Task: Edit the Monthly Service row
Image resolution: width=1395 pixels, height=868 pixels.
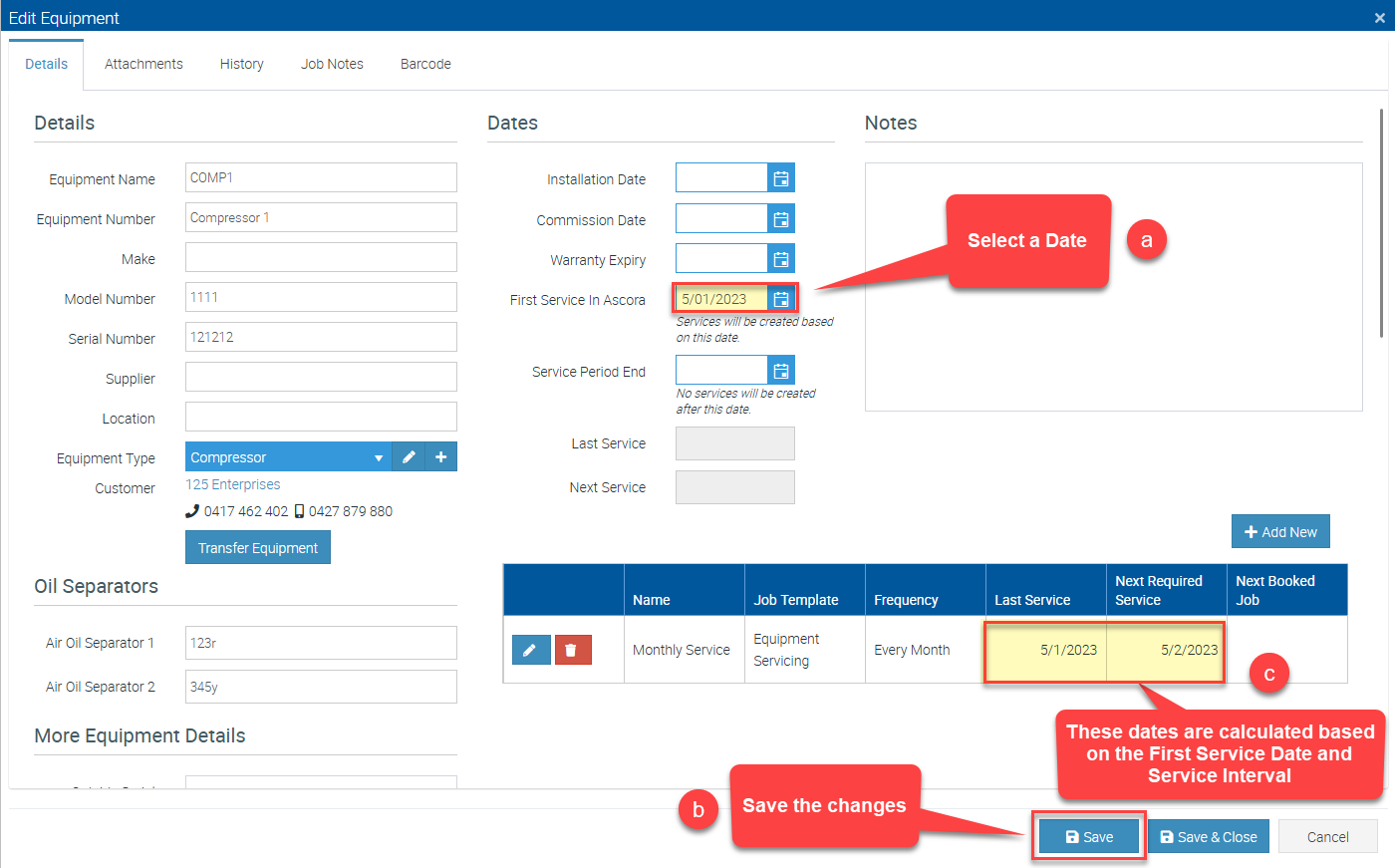Action: 531,650
